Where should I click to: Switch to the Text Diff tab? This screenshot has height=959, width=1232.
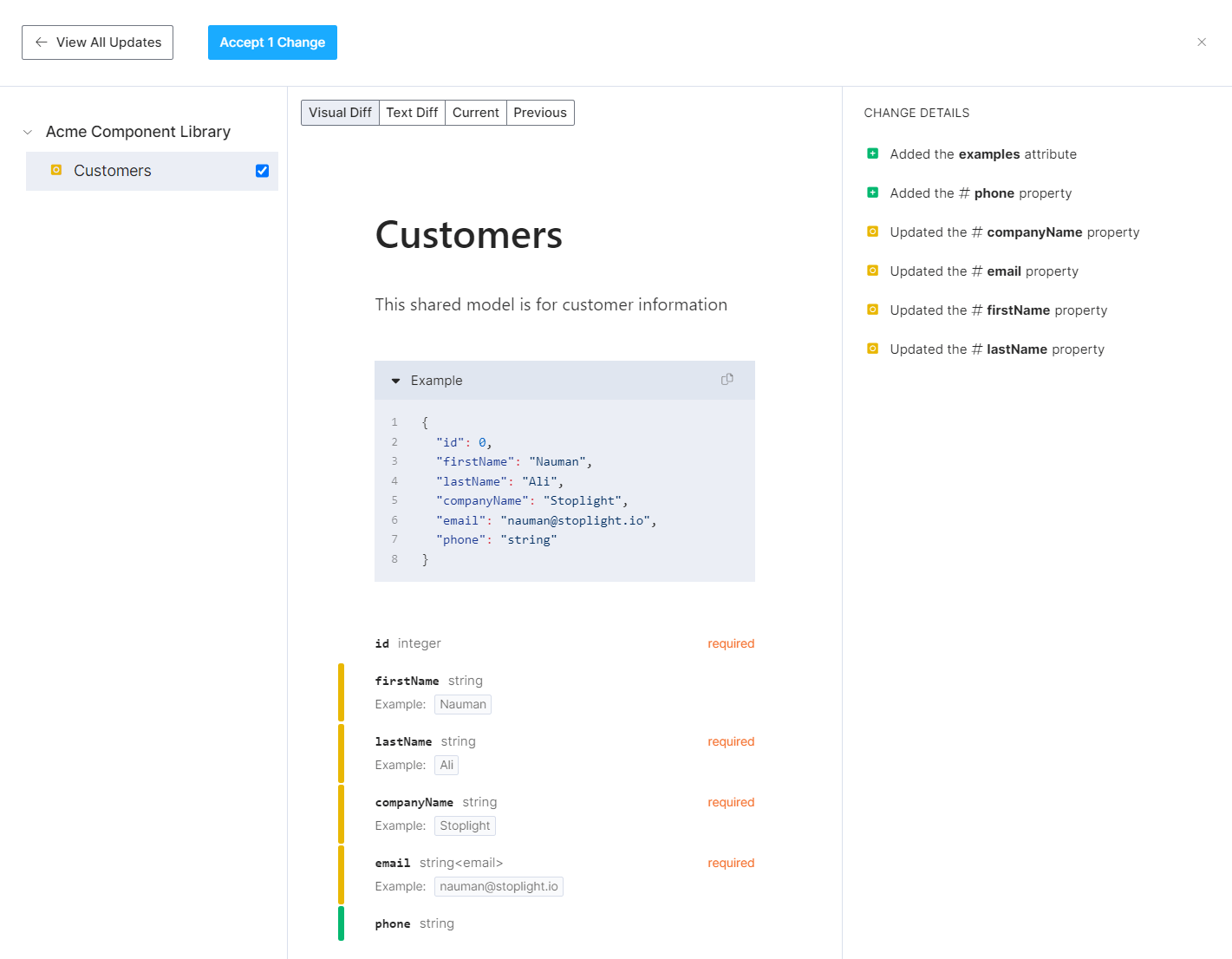pyautogui.click(x=412, y=113)
